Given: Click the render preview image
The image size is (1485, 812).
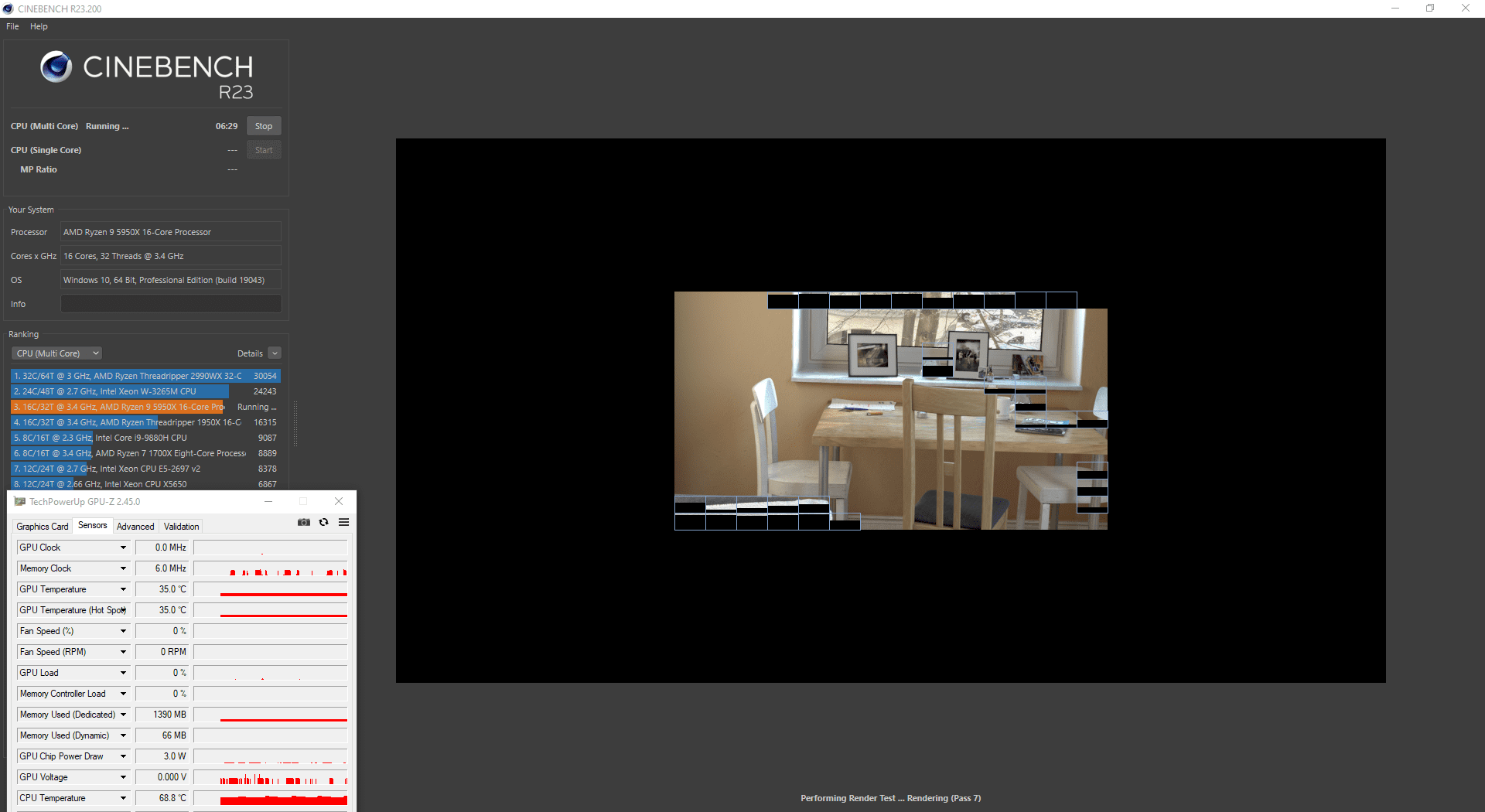Looking at the screenshot, I should tap(891, 411).
